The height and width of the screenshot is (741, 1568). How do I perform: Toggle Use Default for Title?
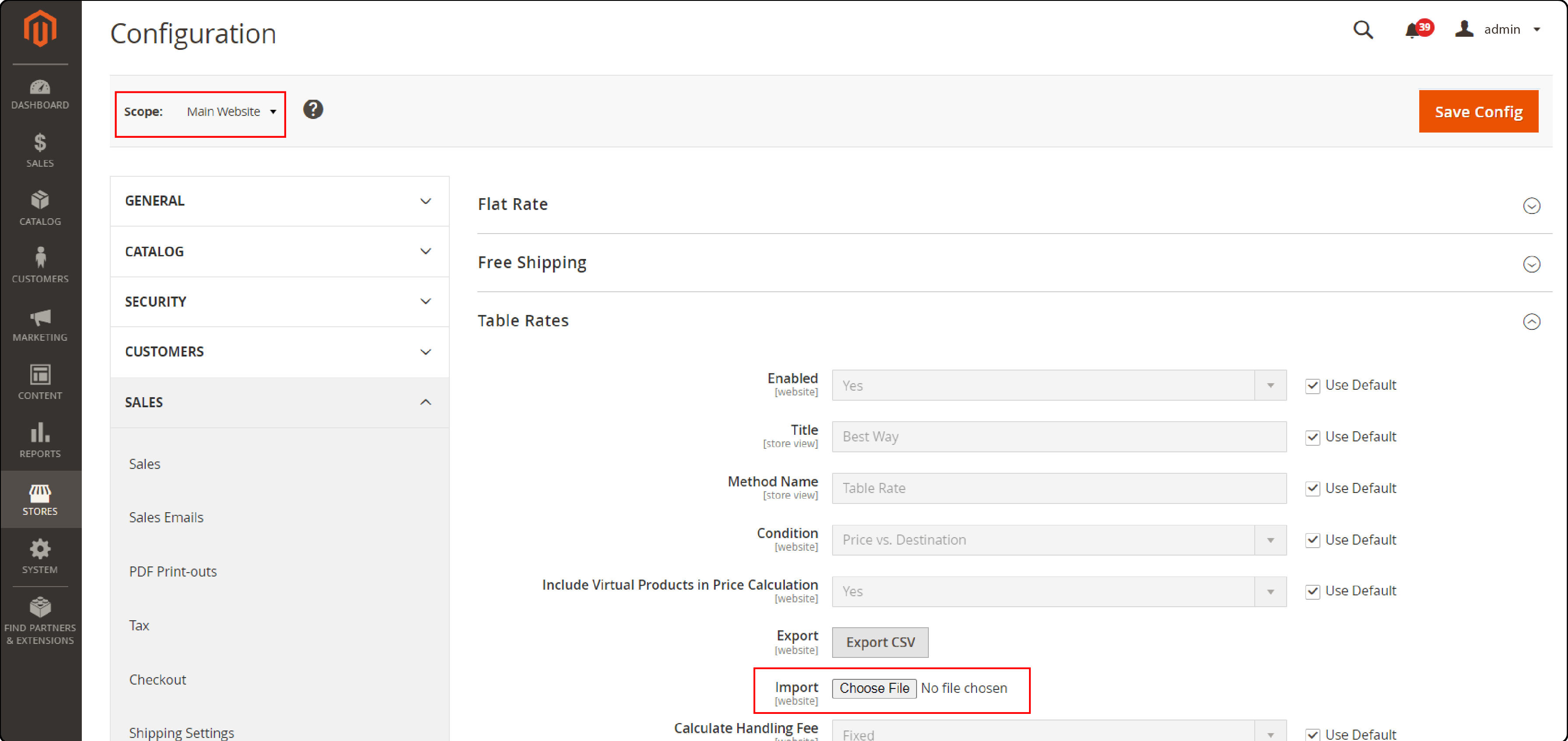coord(1312,437)
